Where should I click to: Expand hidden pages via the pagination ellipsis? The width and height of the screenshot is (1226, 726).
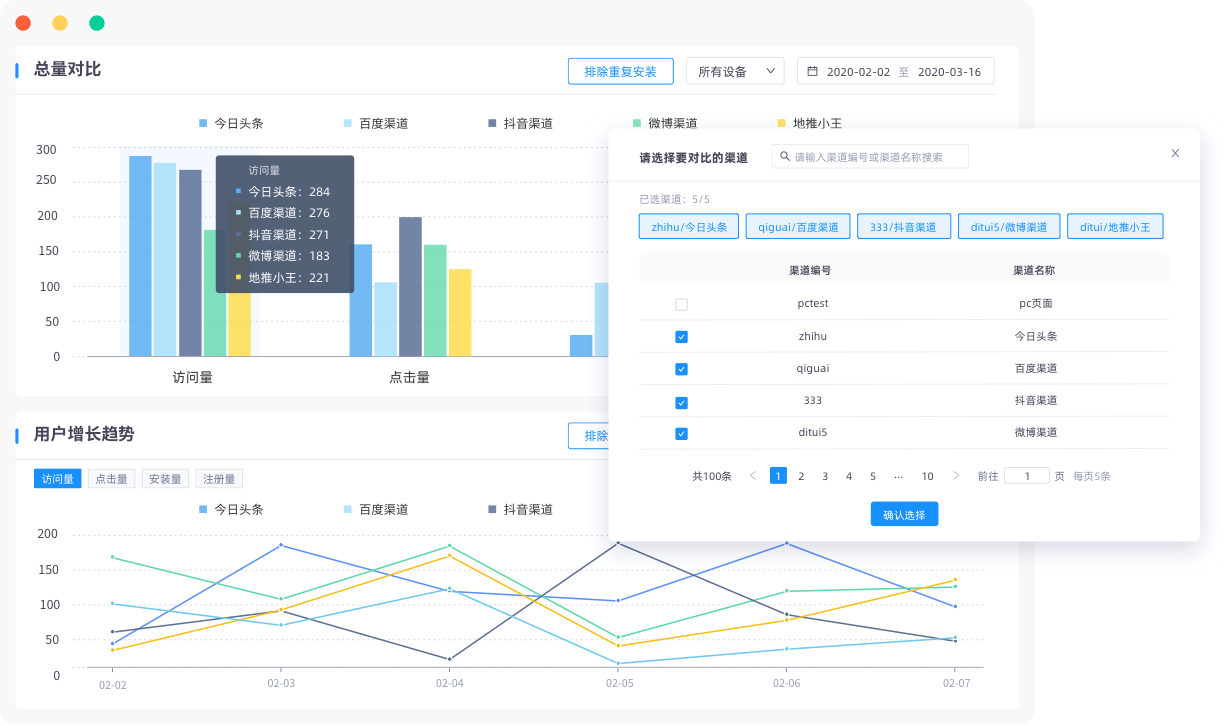click(900, 475)
